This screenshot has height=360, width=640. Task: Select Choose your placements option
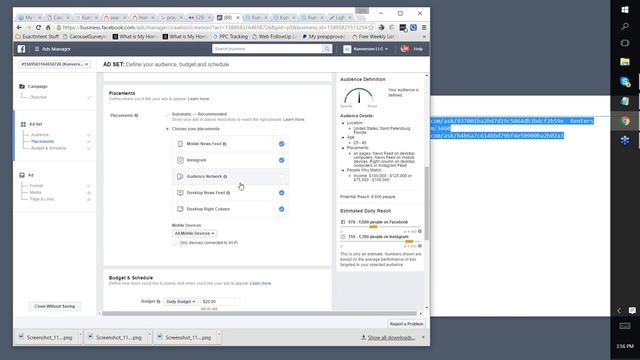(167, 129)
